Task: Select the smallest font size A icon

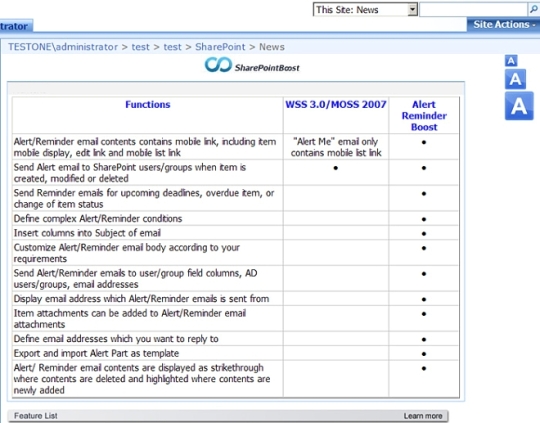Action: tap(511, 61)
